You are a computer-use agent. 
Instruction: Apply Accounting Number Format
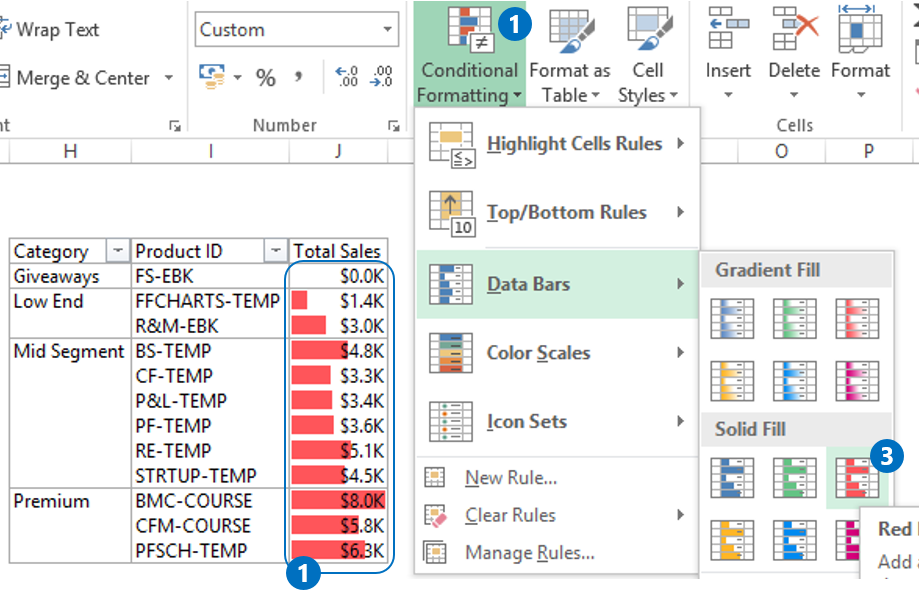click(x=212, y=77)
